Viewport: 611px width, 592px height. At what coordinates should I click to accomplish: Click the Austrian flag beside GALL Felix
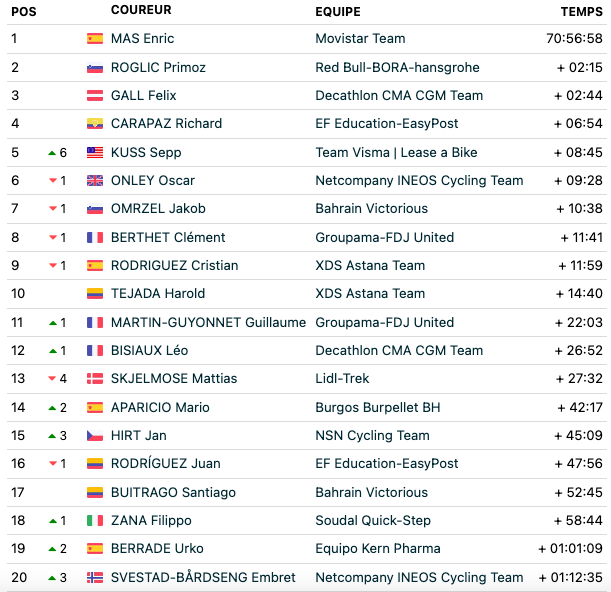click(95, 95)
